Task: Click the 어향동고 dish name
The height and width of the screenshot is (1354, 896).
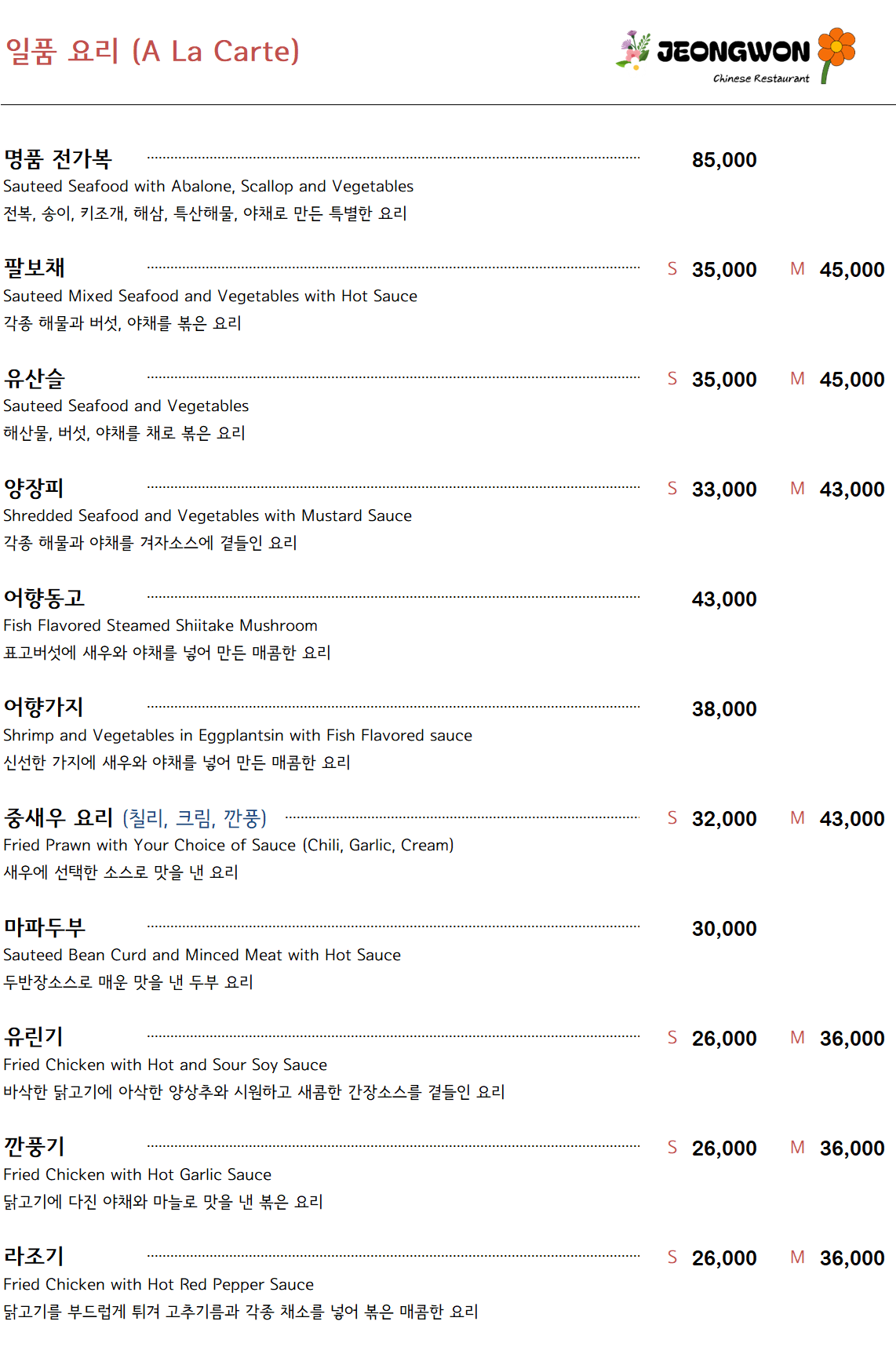Action: point(44,599)
